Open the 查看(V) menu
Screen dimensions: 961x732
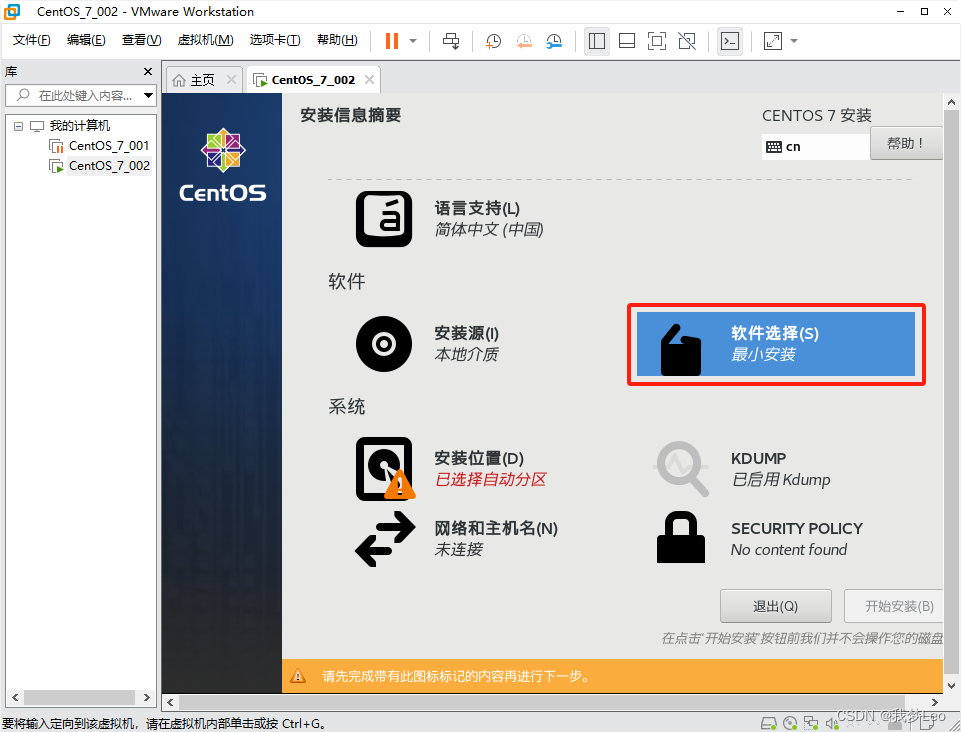[x=141, y=40]
